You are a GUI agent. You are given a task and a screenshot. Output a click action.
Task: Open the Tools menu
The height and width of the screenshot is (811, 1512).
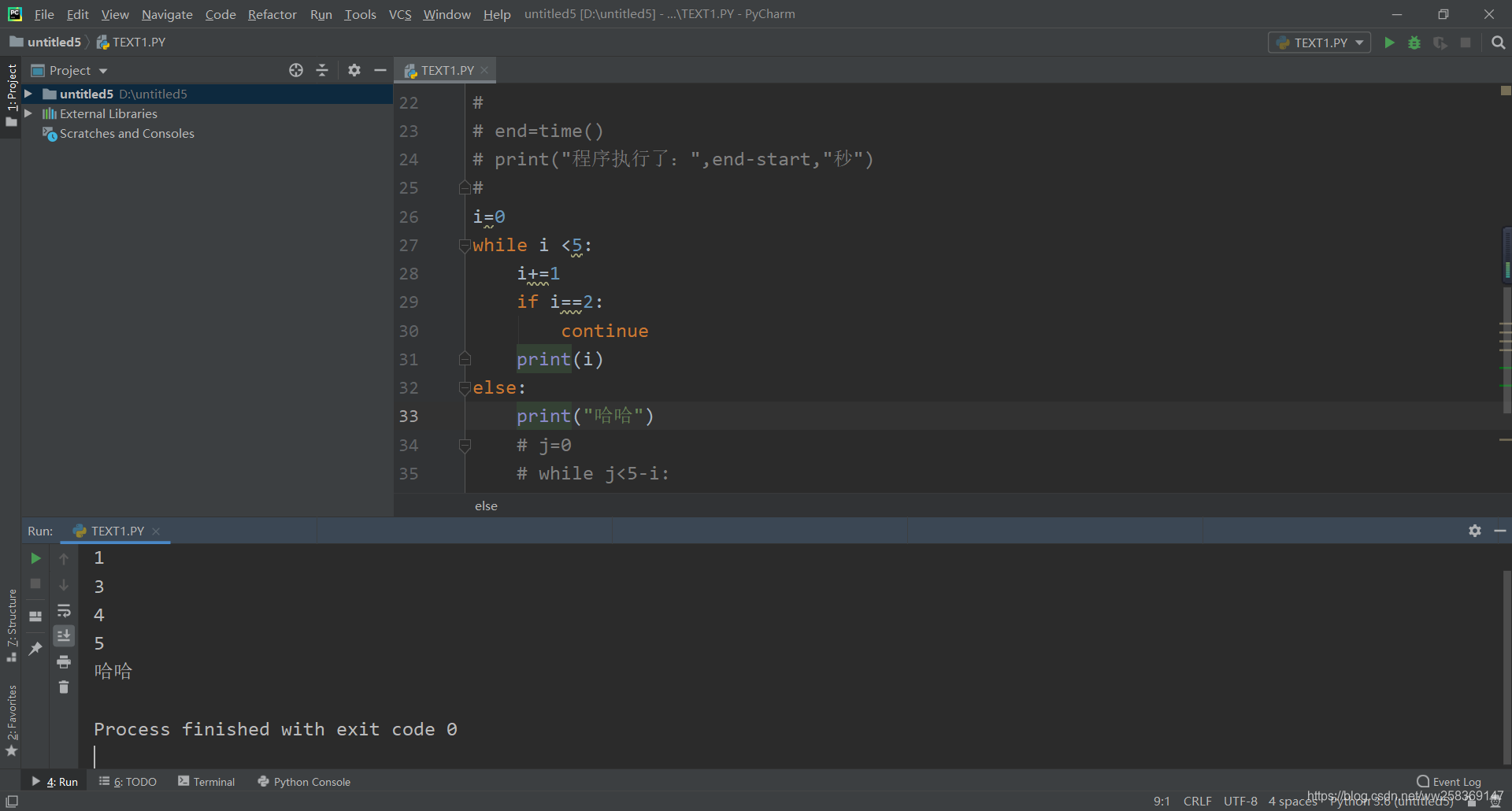[360, 14]
